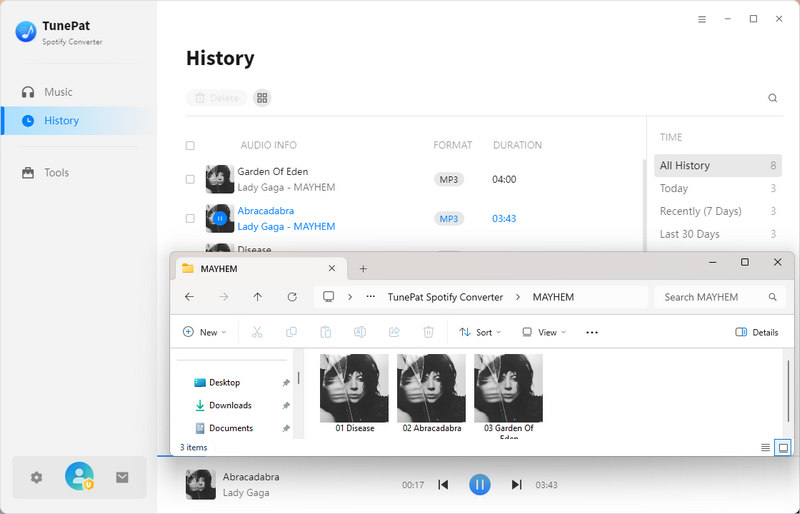Filter history by Recently (7 Days)

(717, 211)
